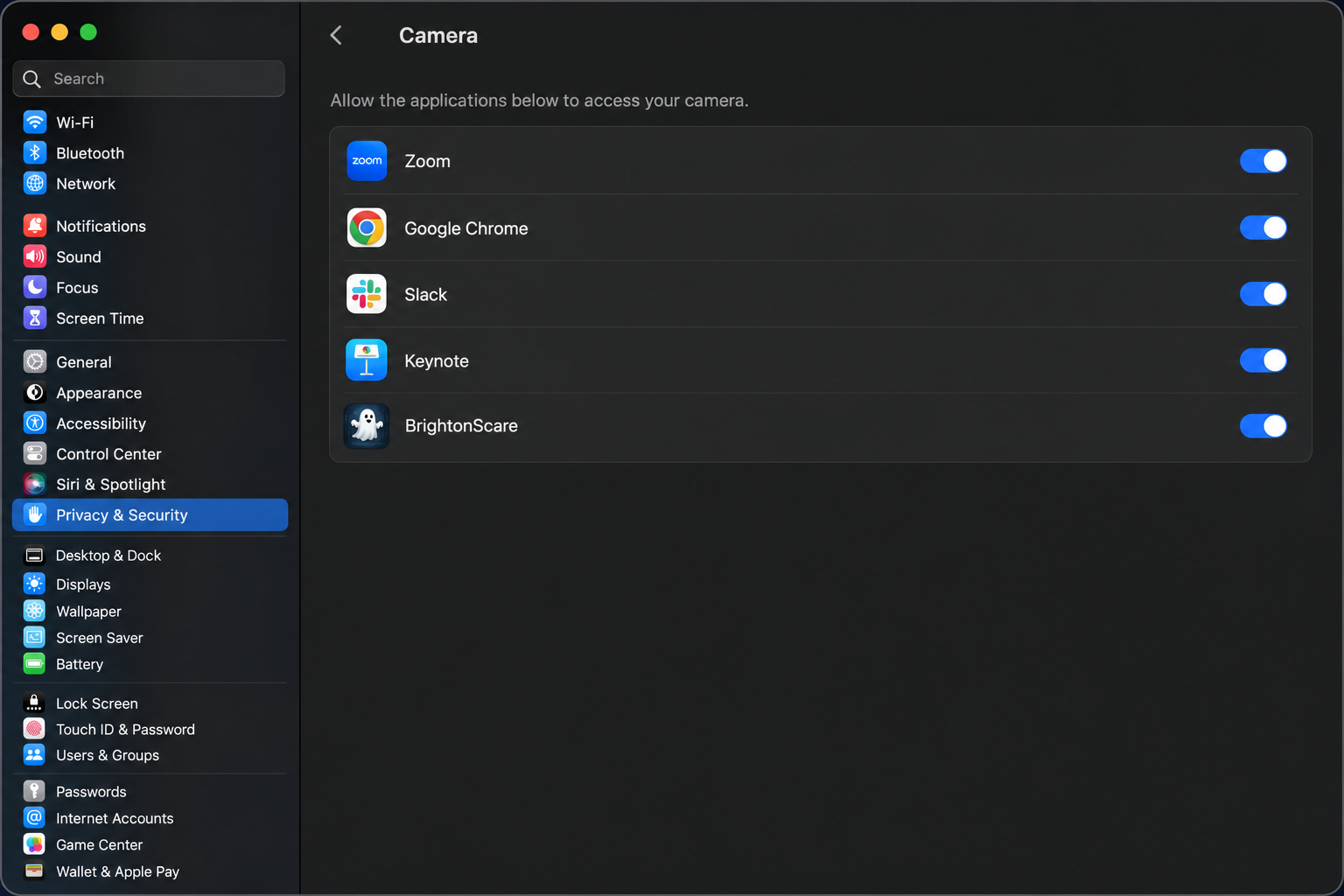Screen dimensions: 1344x896
Task: Click the Touch ID fingerprint icon
Action: click(34, 729)
